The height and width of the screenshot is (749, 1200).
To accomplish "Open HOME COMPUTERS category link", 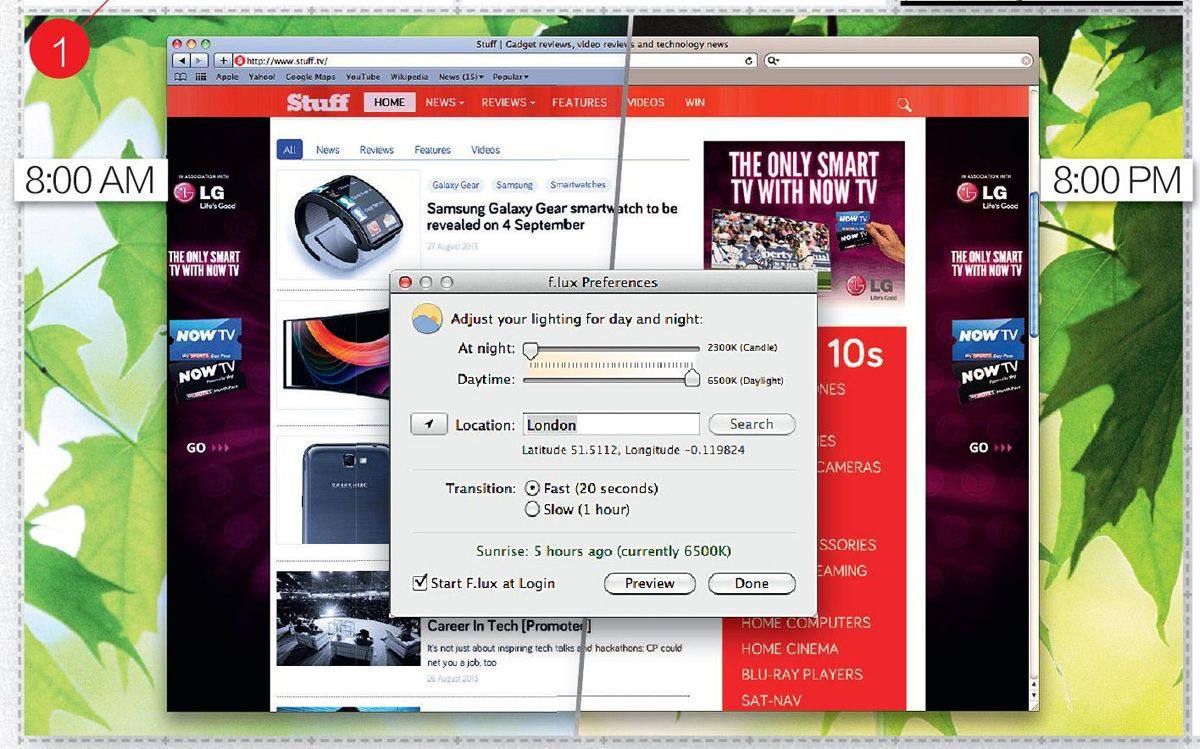I will (x=806, y=622).
